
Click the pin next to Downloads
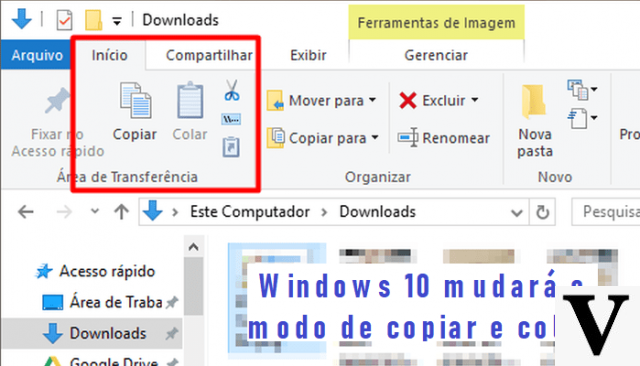[x=171, y=333]
